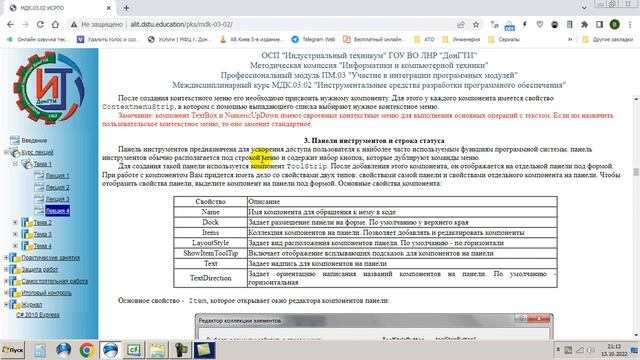Go back to the previous page

tap(10, 24)
